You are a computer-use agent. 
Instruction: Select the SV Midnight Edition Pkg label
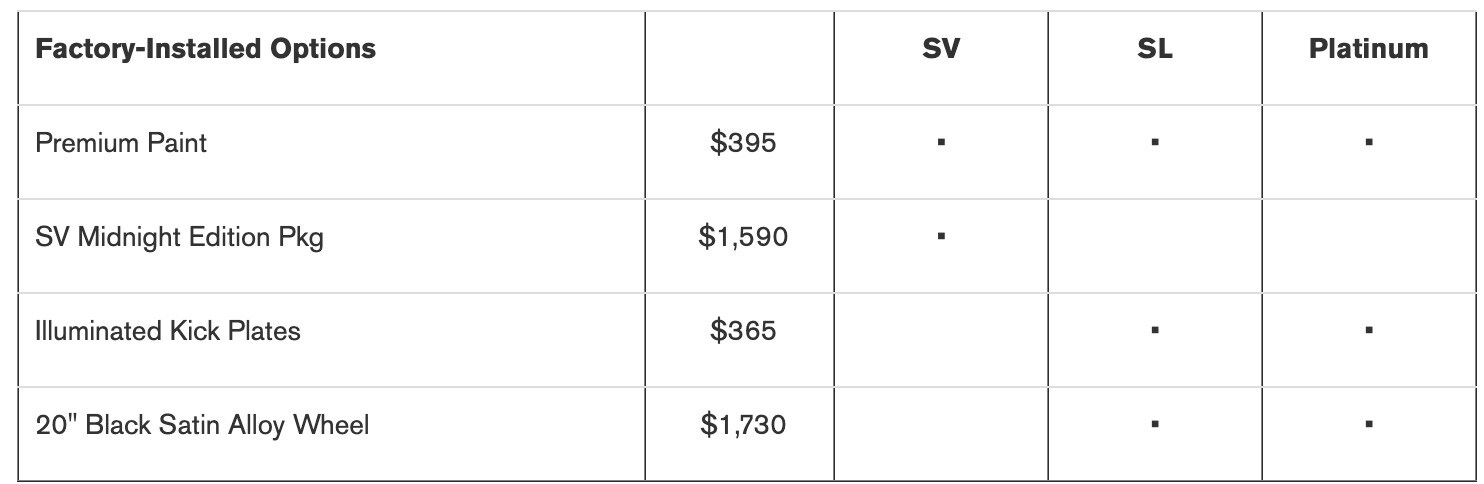pyautogui.click(x=179, y=237)
